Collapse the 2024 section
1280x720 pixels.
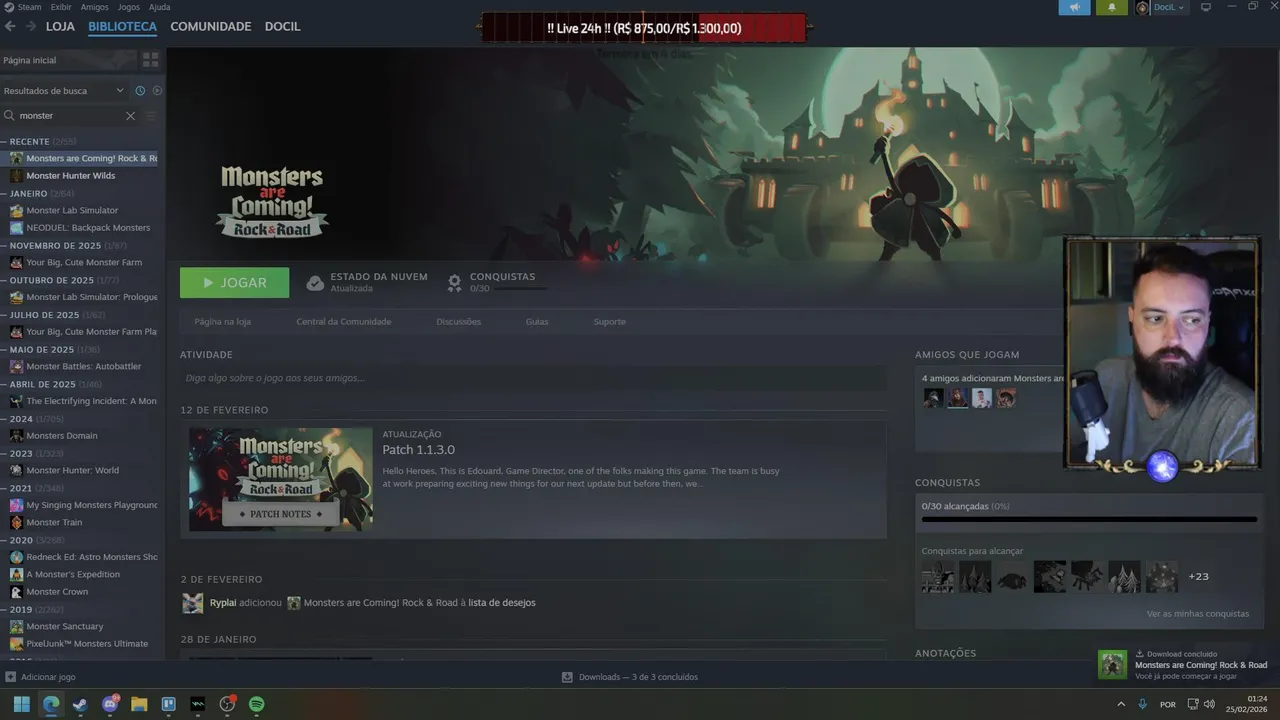coord(4,419)
